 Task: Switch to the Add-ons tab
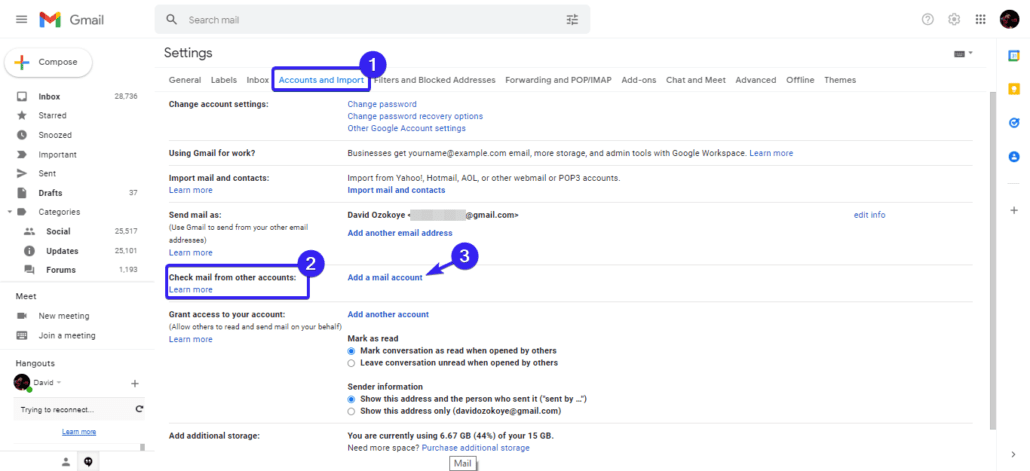coord(638,80)
